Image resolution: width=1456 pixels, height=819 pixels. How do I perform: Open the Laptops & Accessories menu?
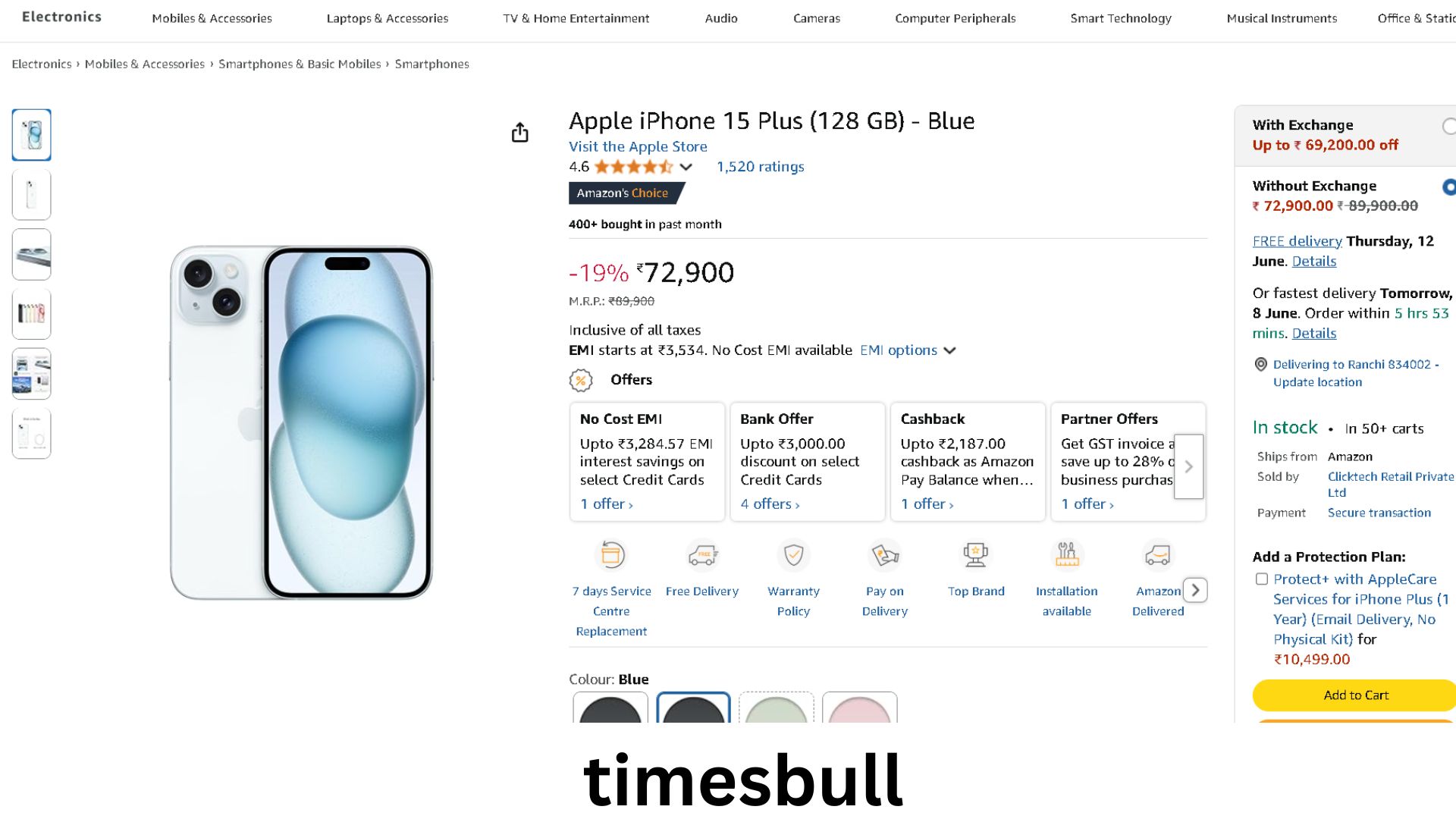coord(387,18)
